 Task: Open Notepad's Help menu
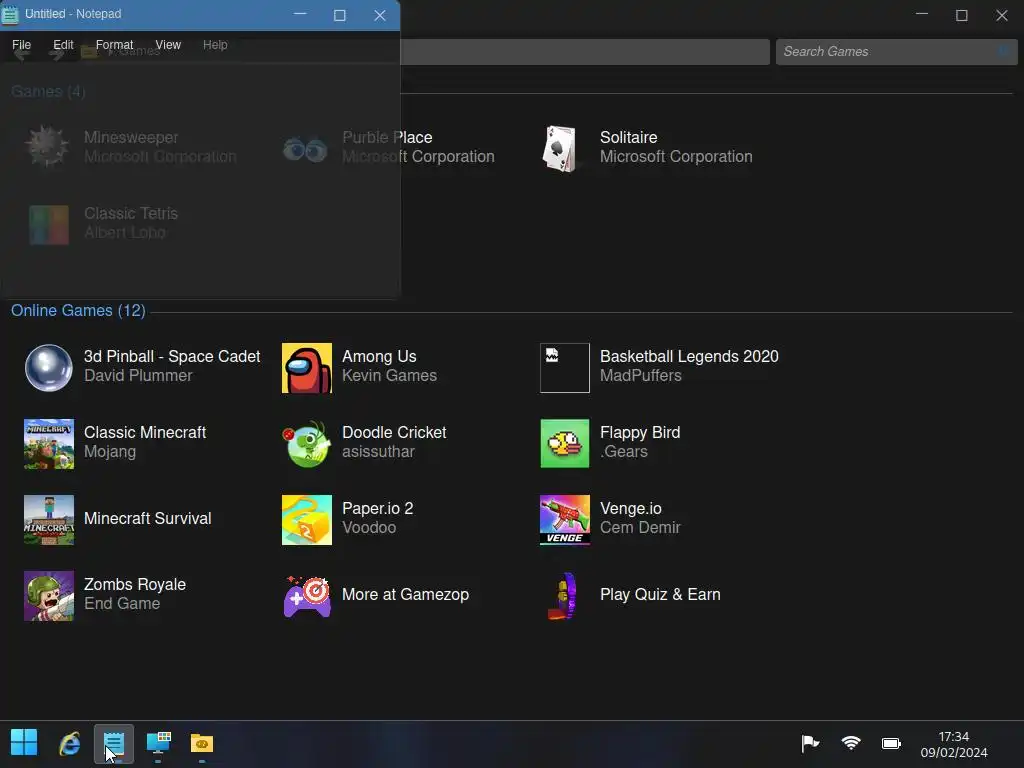215,45
